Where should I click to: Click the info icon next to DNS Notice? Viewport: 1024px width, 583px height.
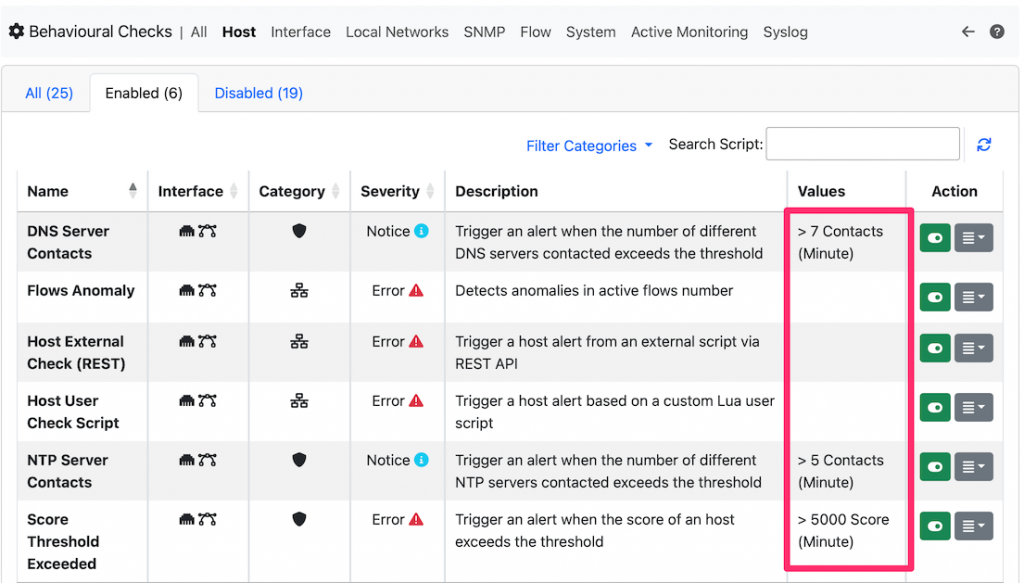[421, 231]
